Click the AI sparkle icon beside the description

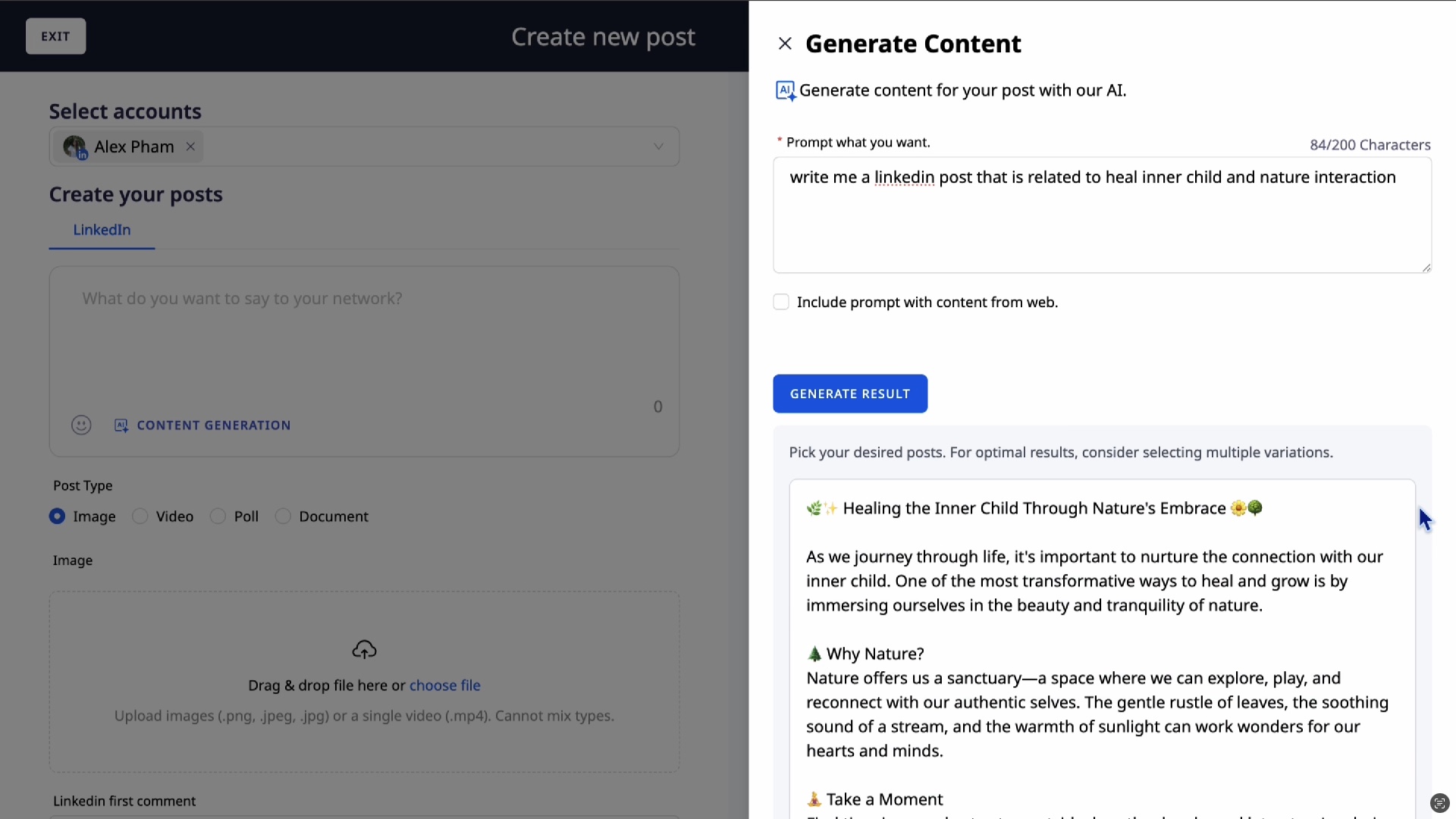click(786, 91)
